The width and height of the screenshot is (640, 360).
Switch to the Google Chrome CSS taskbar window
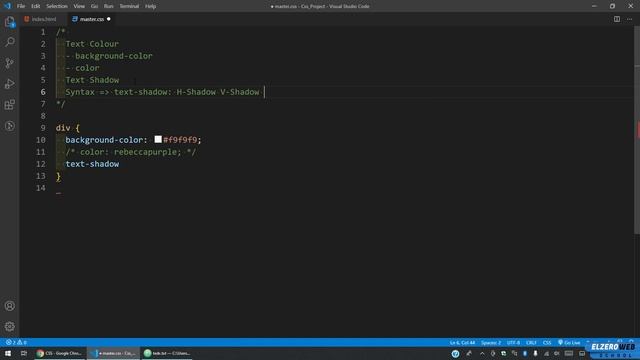[x=60, y=353]
